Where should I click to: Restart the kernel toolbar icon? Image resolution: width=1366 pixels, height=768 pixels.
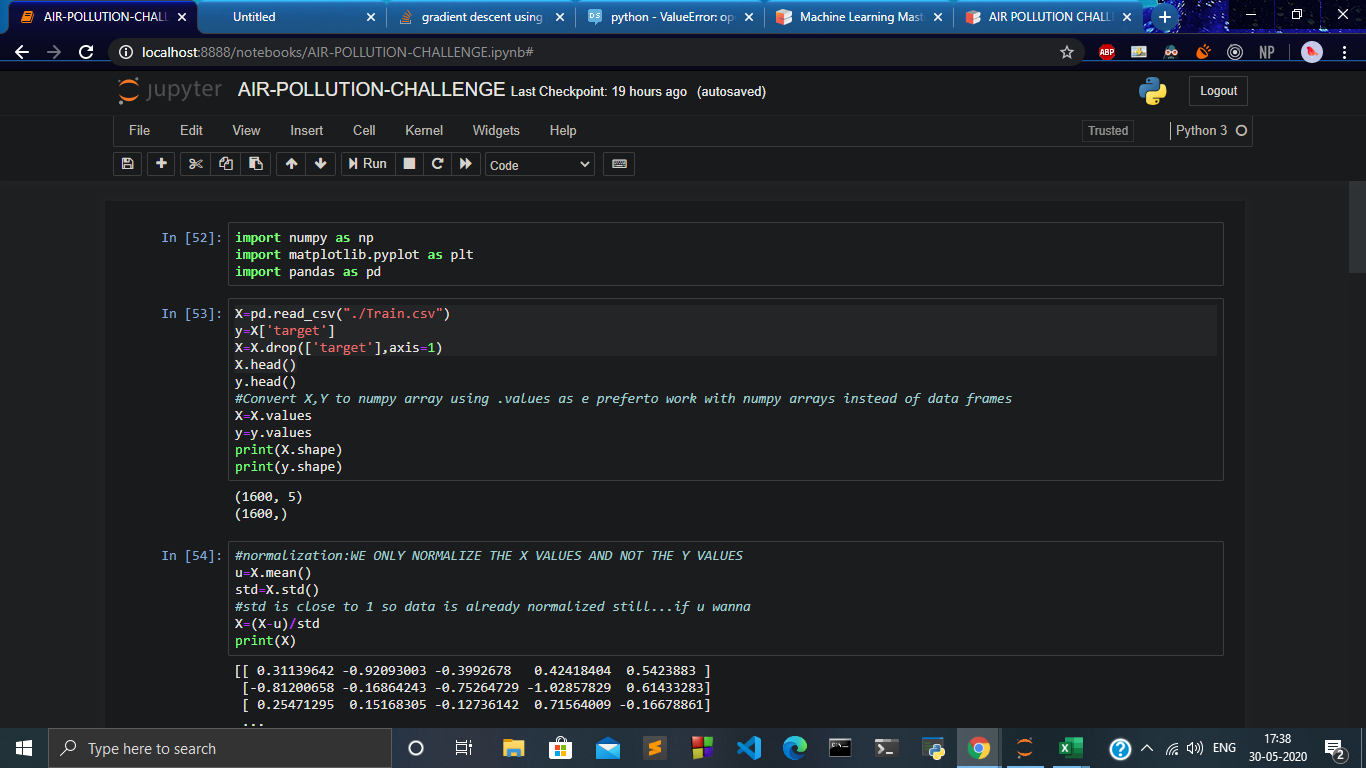437,164
